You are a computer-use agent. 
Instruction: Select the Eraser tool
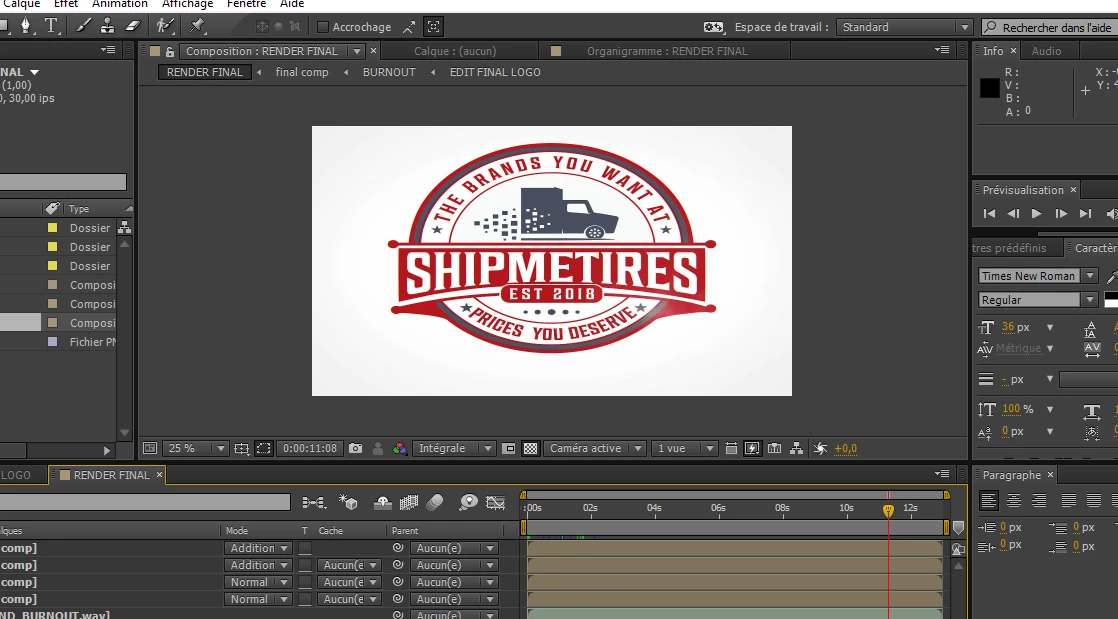tap(133, 26)
